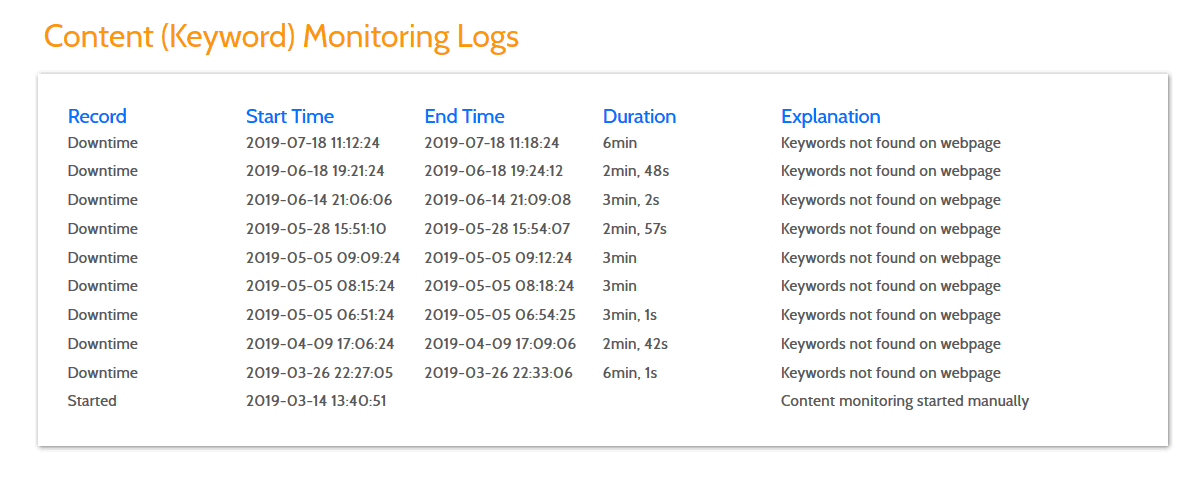Screen dimensions: 1202x479
Task: Select end time 2019-06-18 19:24:12
Action: click(493, 171)
